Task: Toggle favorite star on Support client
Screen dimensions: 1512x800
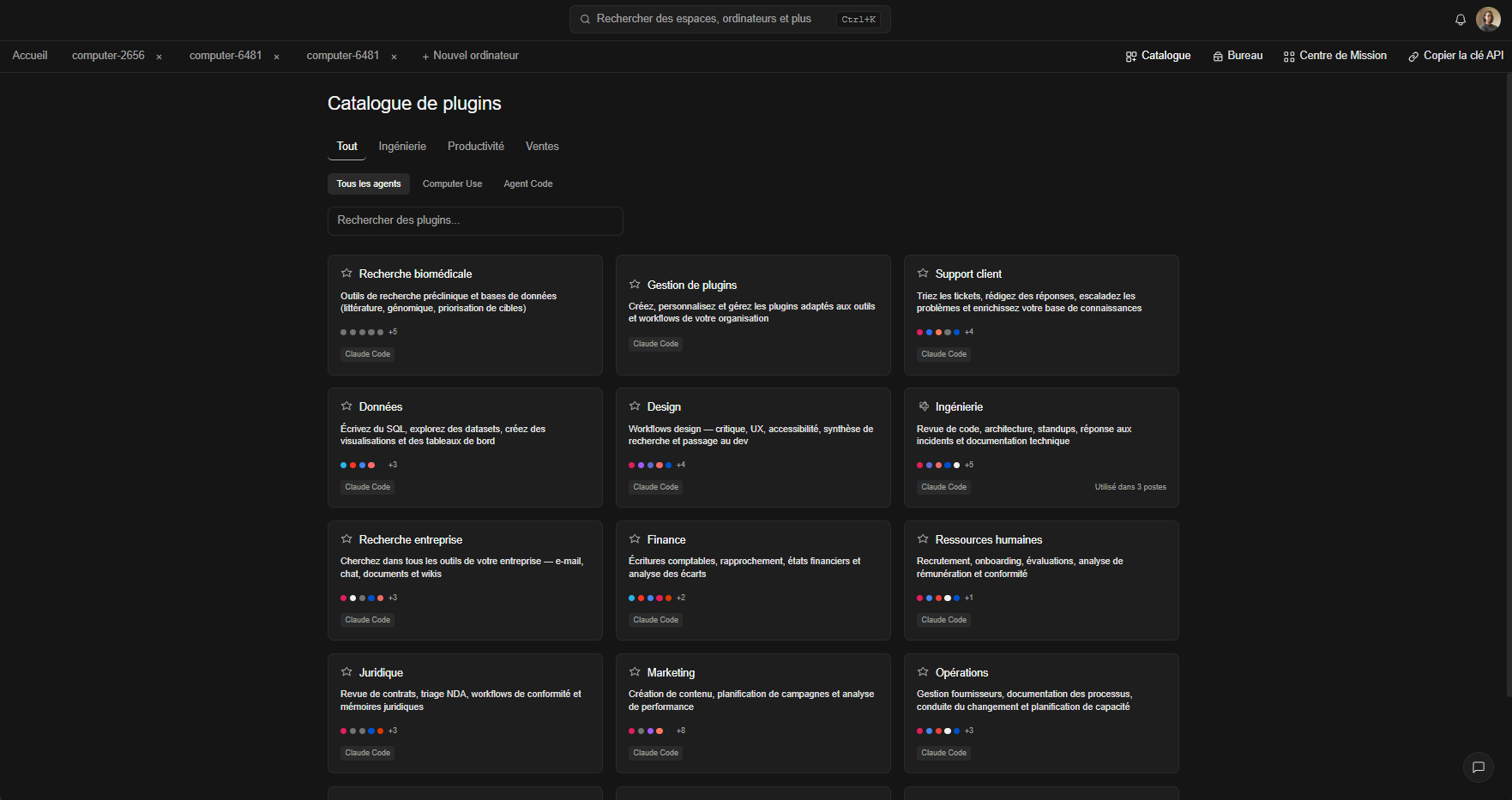Action: (x=923, y=274)
